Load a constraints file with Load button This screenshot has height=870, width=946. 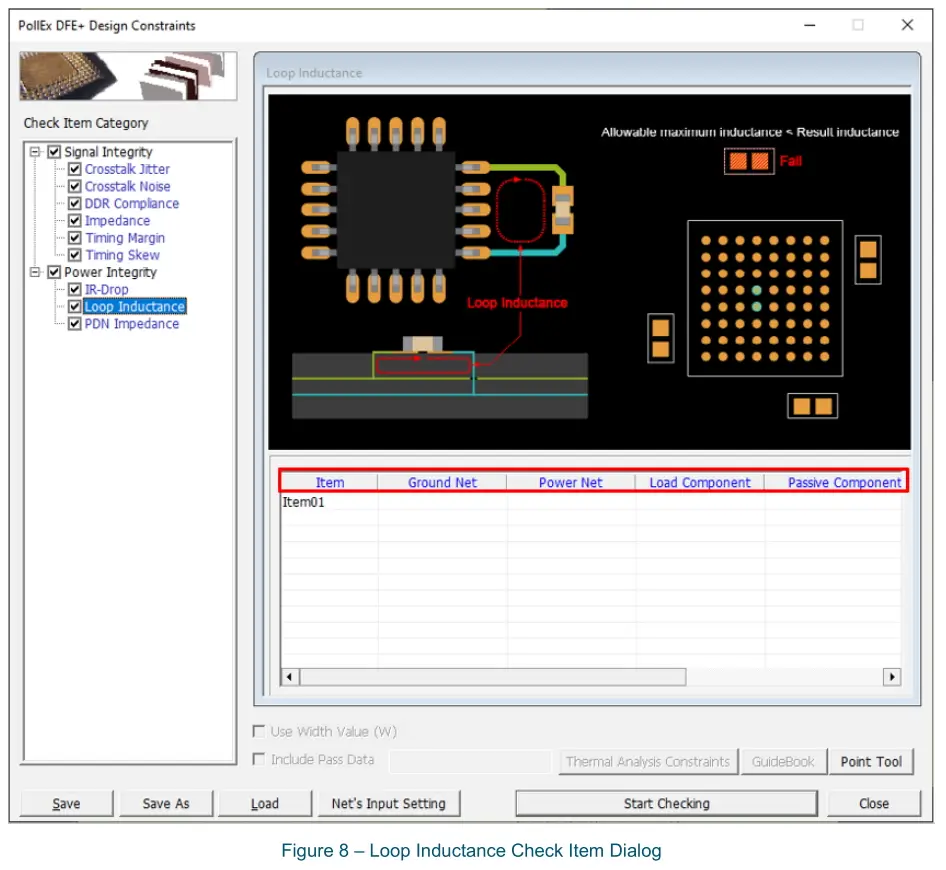click(x=264, y=804)
